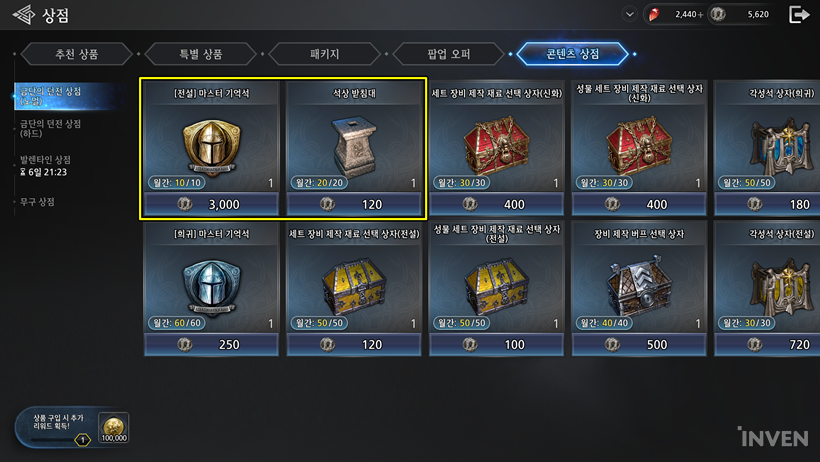Select the stone pedestal 석상 받침대 icon
Image resolution: width=820 pixels, height=462 pixels.
pyautogui.click(x=354, y=147)
